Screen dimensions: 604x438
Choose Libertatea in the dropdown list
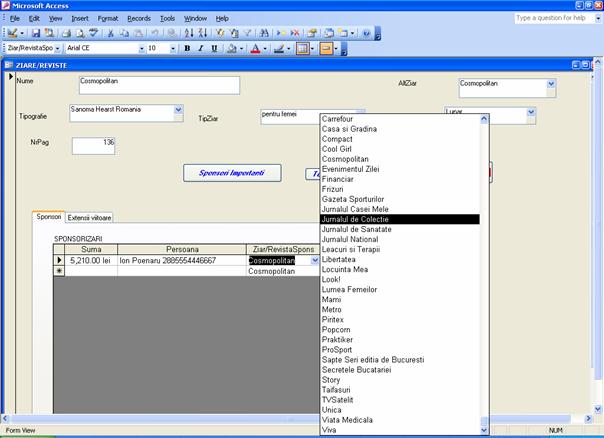coord(345,259)
